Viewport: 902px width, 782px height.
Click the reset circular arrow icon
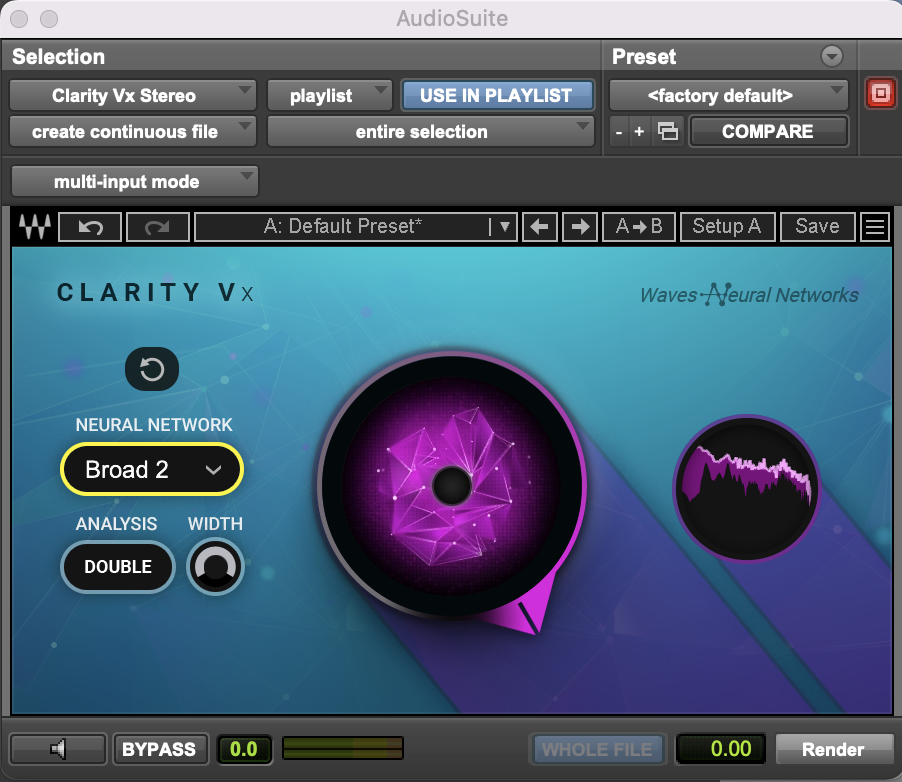tap(152, 370)
